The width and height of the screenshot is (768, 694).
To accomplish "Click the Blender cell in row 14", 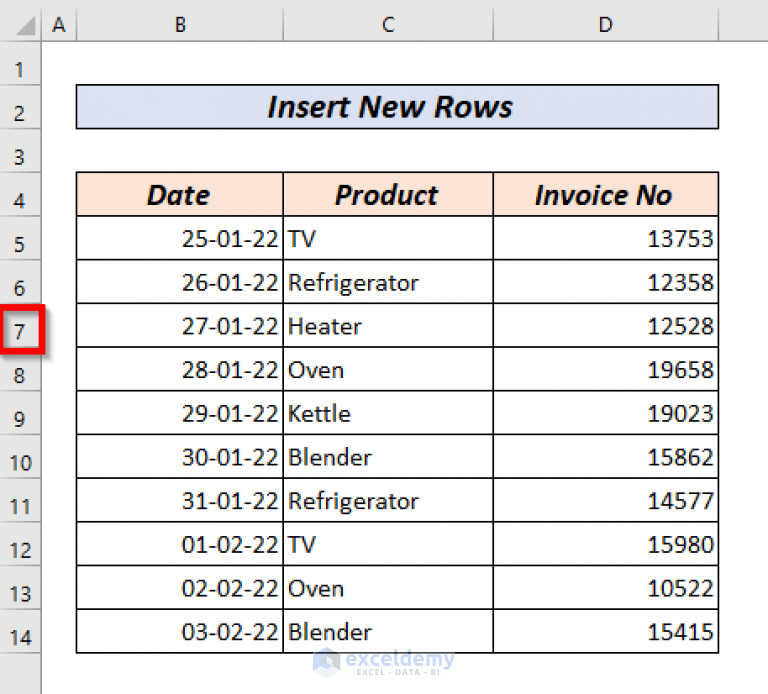I will pos(388,631).
